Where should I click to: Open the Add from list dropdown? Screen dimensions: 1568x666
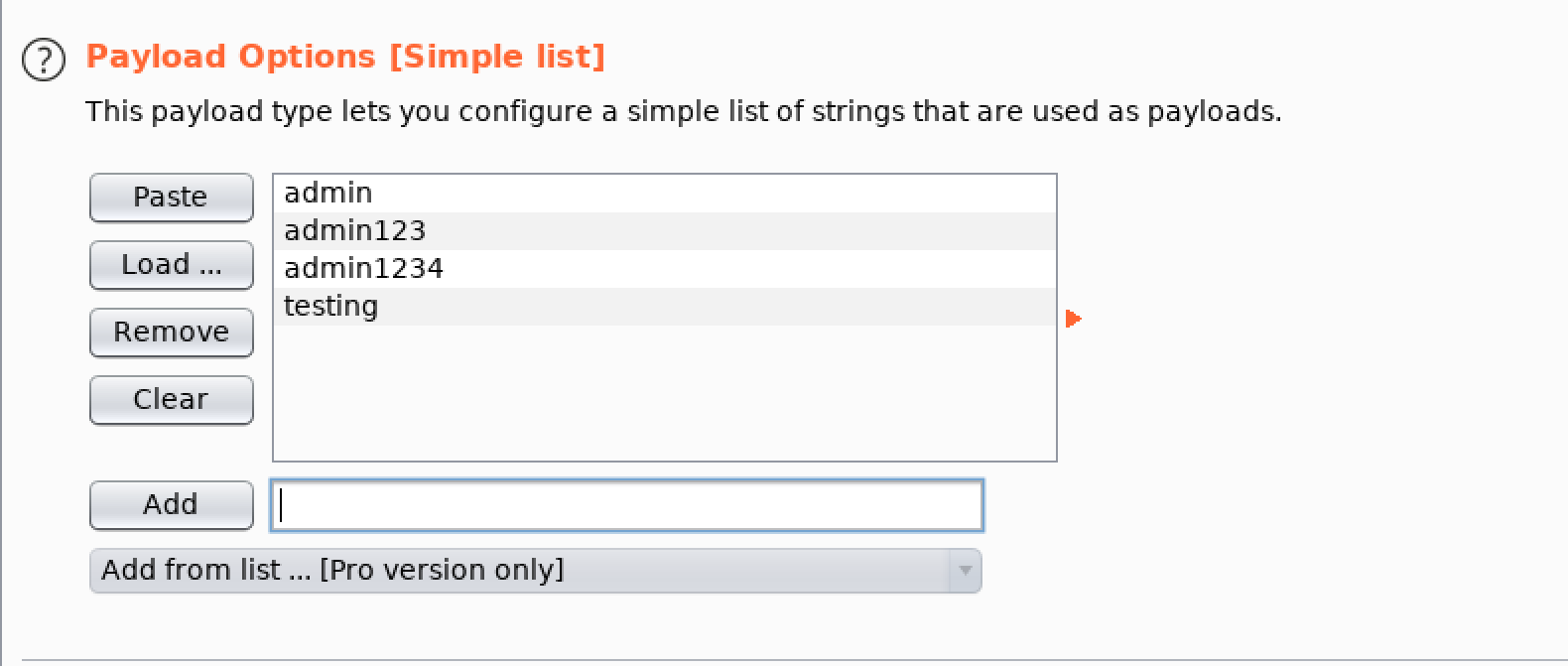click(535, 571)
